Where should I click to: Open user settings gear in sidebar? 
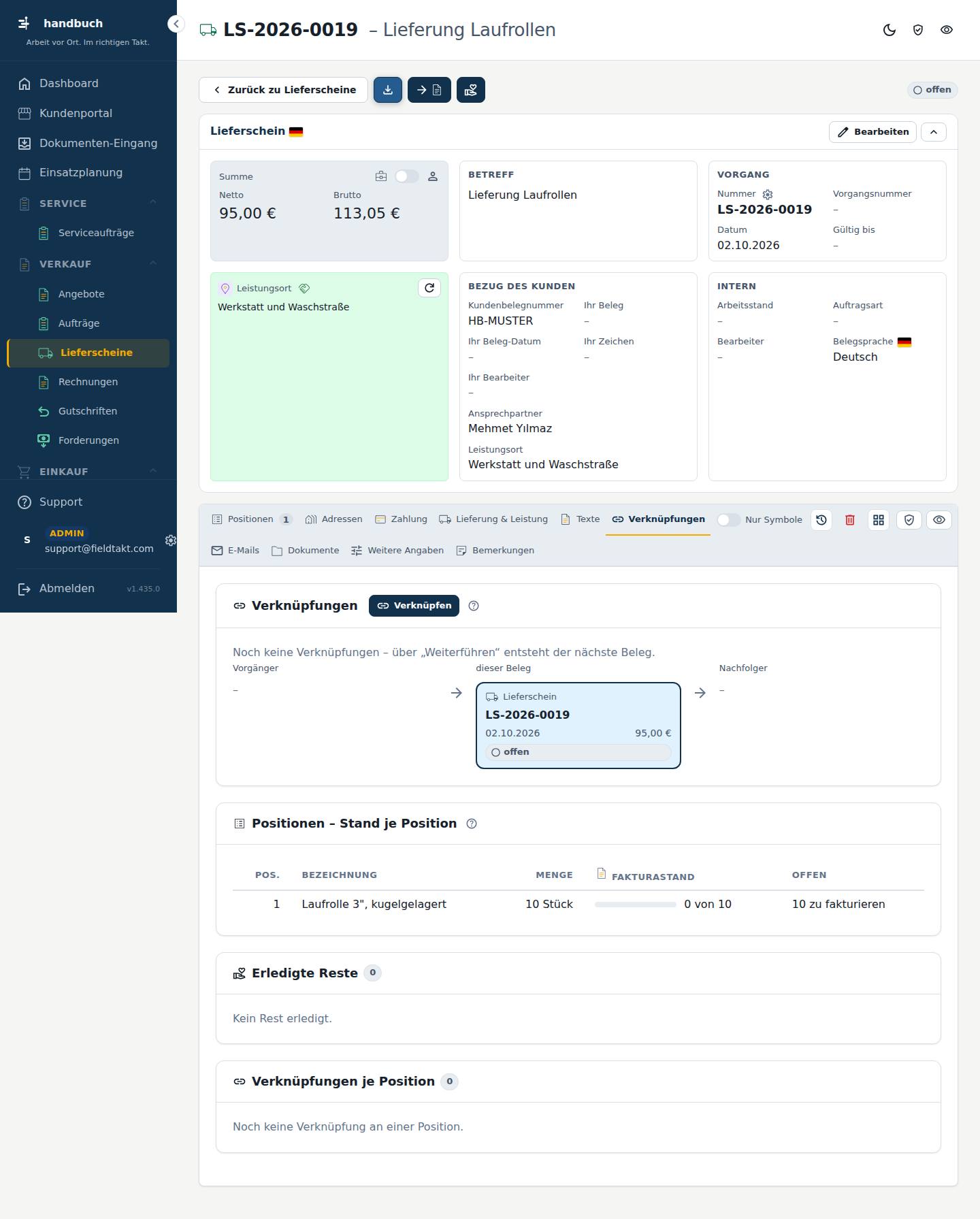tap(171, 540)
